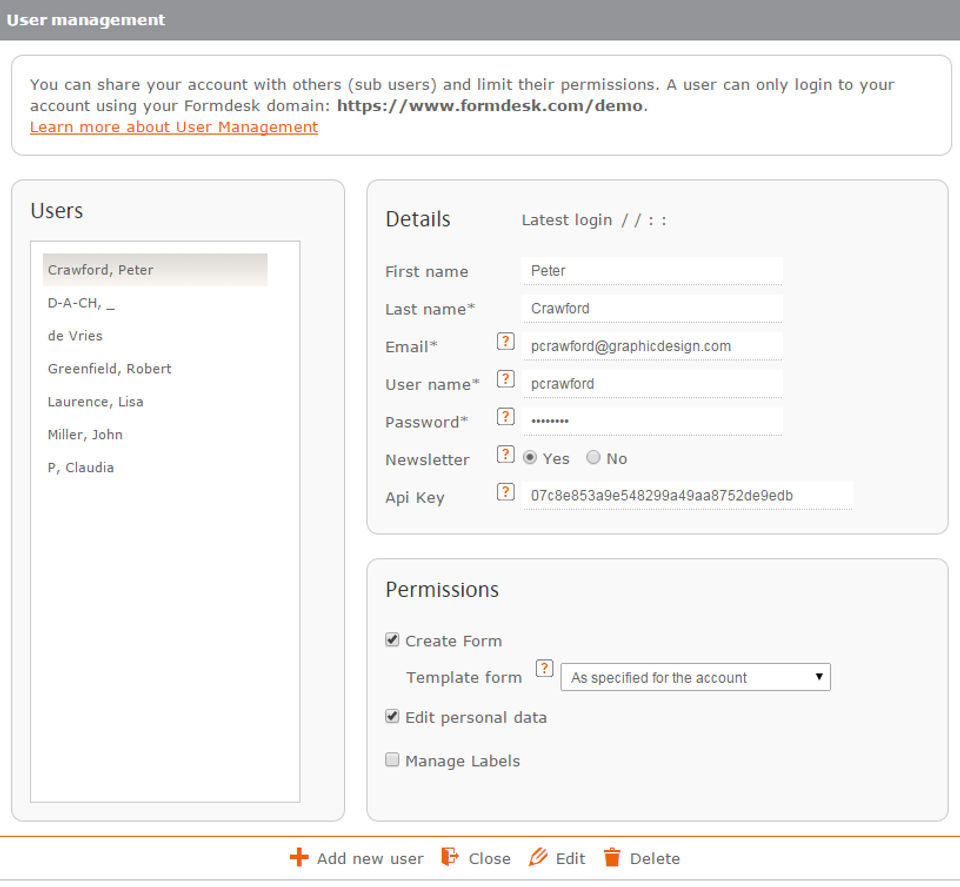
Task: Click the pencil Edit icon
Action: [x=538, y=857]
